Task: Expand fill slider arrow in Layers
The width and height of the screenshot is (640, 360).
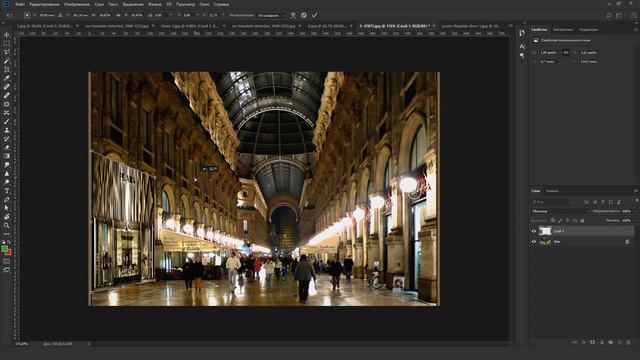Action: tap(635, 220)
